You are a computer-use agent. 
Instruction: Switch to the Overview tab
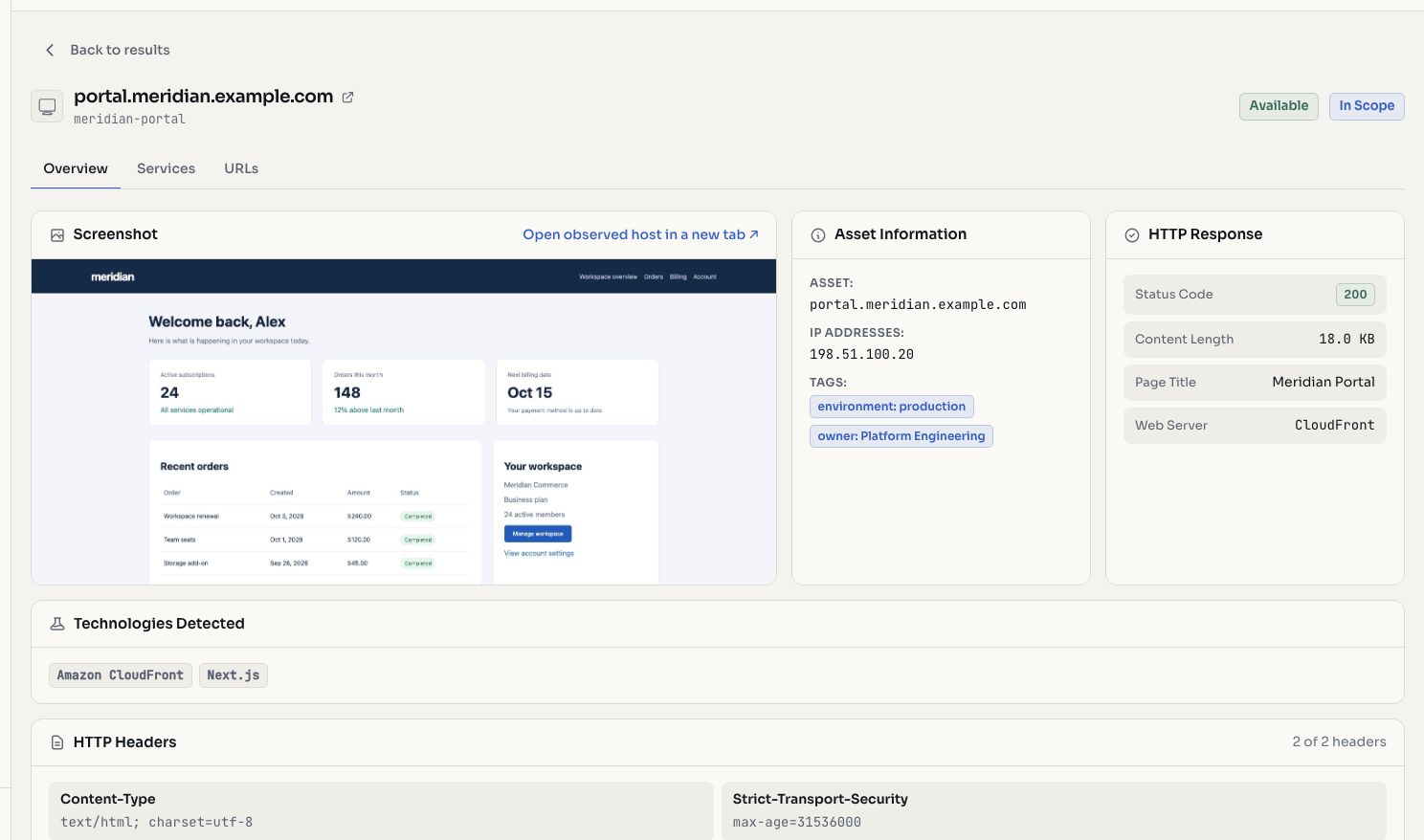(76, 168)
